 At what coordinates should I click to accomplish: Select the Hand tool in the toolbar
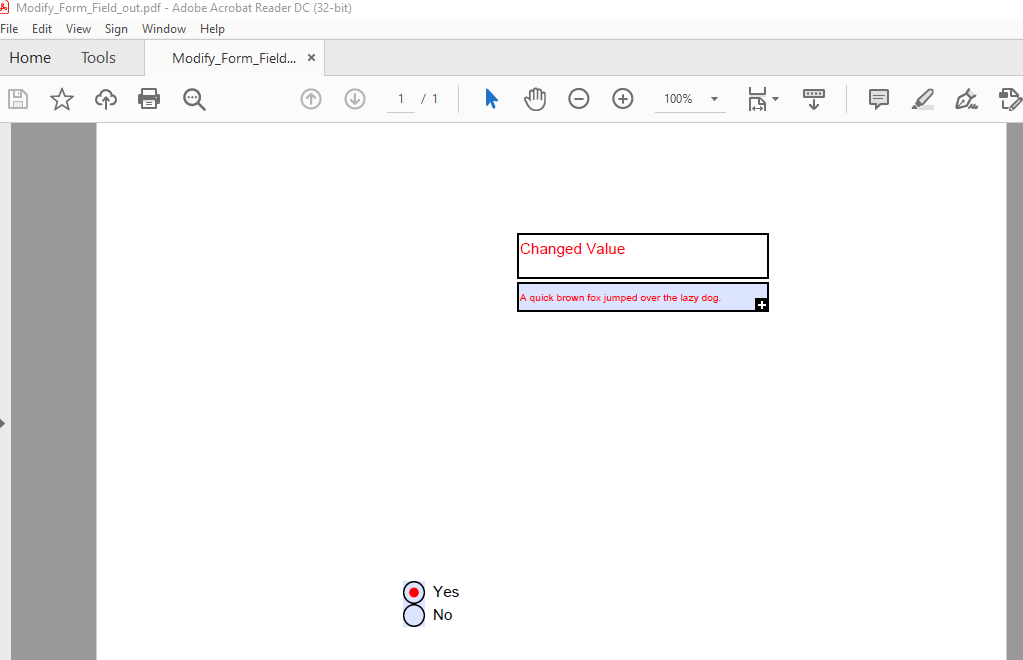click(535, 98)
